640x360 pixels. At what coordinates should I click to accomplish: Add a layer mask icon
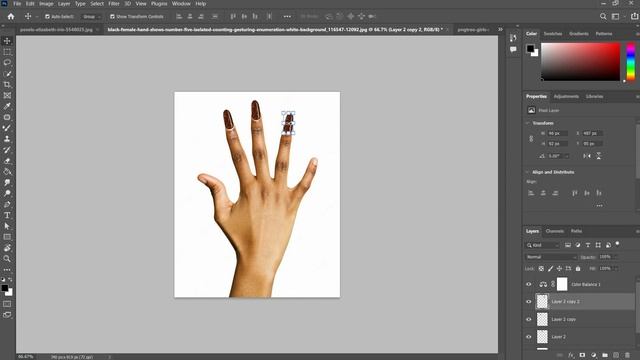tap(582, 356)
